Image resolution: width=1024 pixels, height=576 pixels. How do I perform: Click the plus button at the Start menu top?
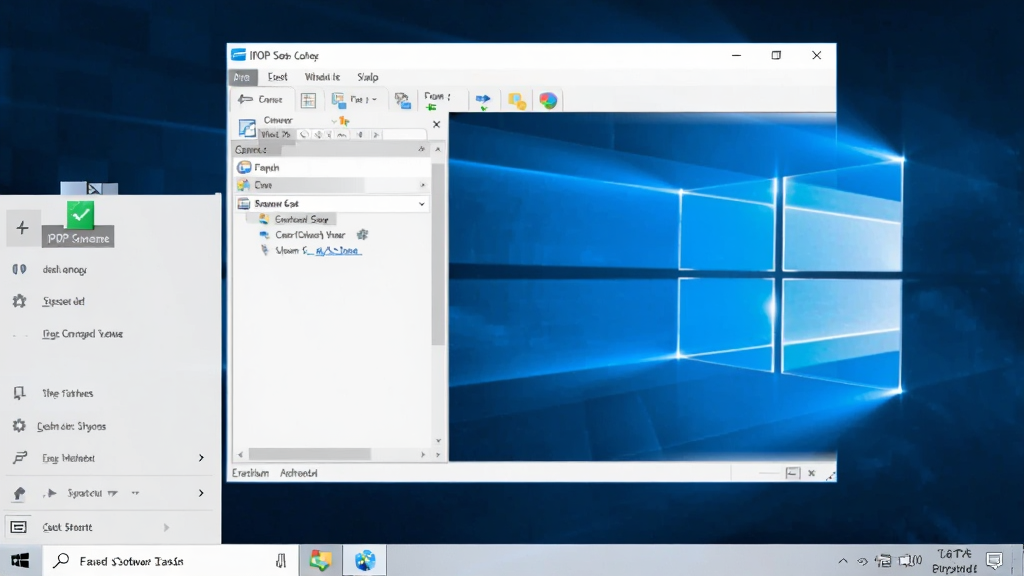[x=23, y=228]
